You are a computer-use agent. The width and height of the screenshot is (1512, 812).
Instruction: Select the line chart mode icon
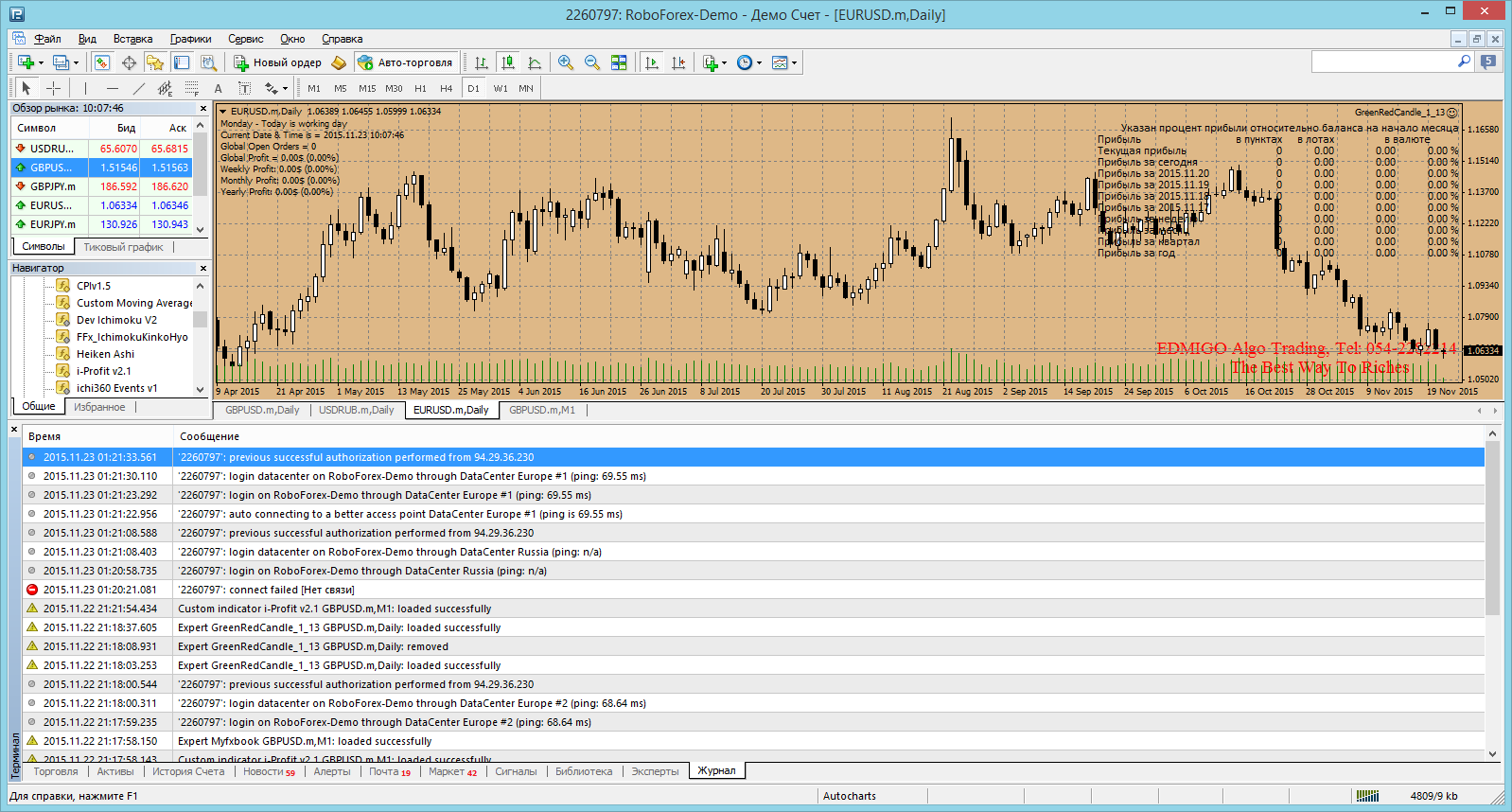click(535, 62)
